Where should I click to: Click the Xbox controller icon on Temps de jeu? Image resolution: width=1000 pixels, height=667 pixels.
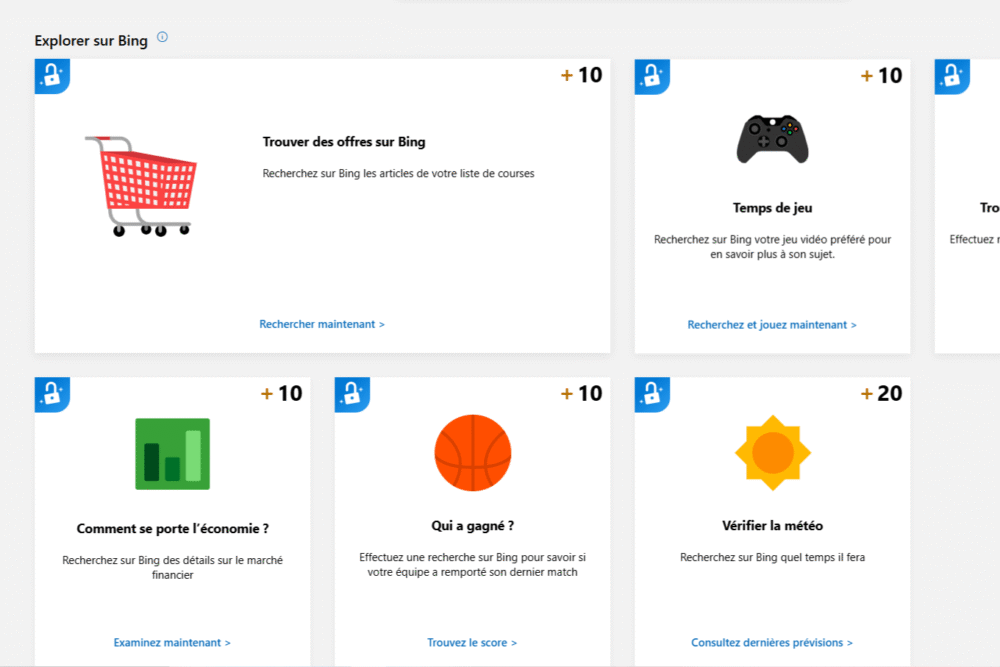coord(770,138)
